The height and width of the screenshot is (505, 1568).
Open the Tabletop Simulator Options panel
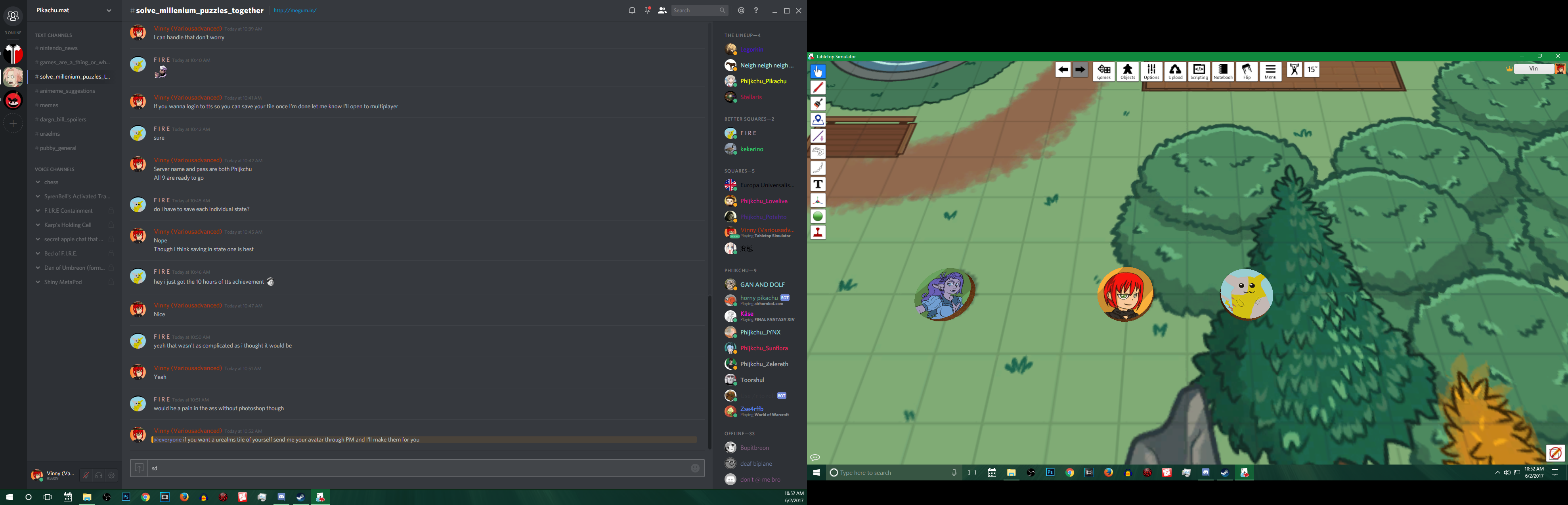(1151, 71)
